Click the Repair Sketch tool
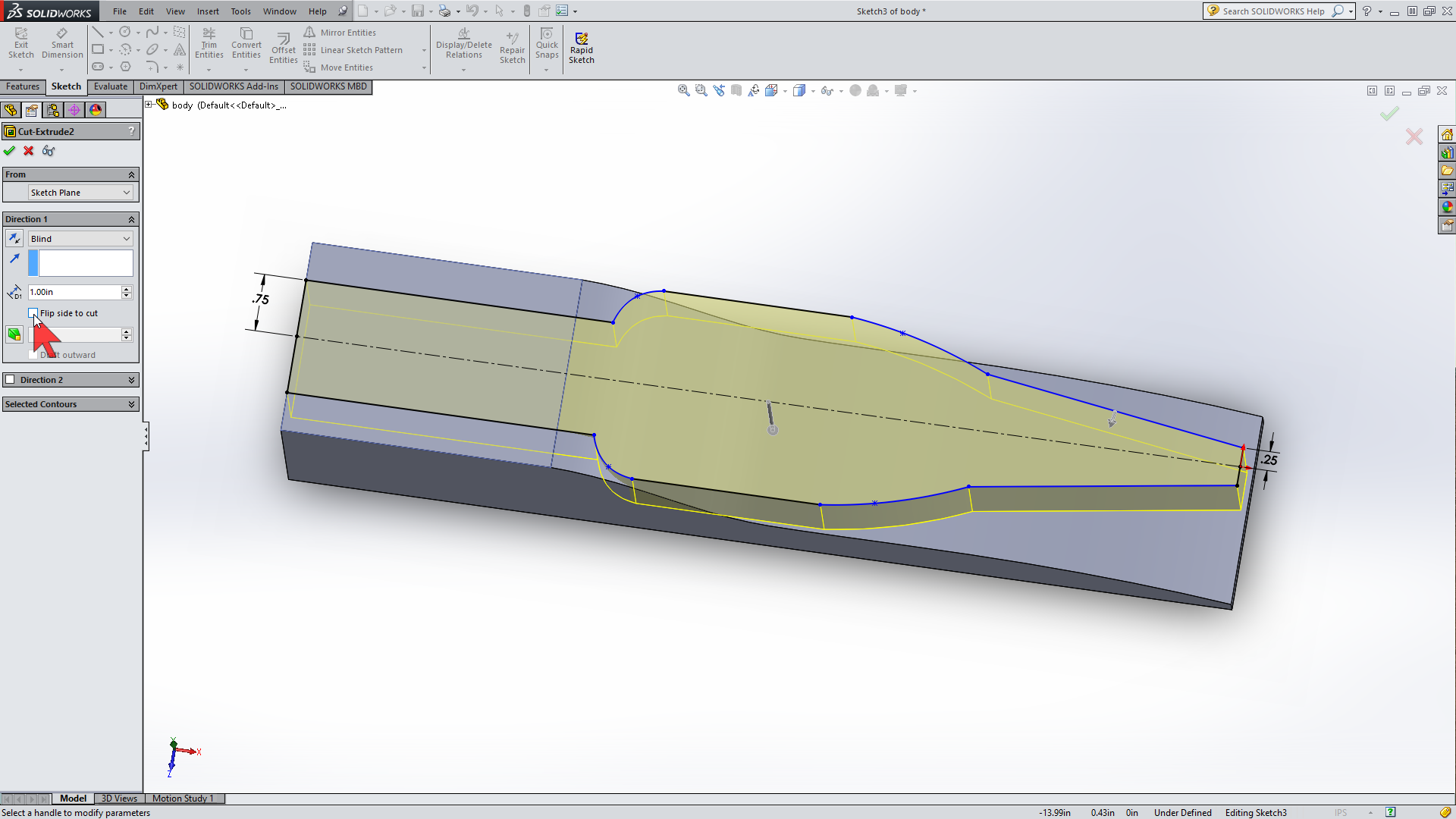Screen dimensions: 1456x819 click(513, 49)
